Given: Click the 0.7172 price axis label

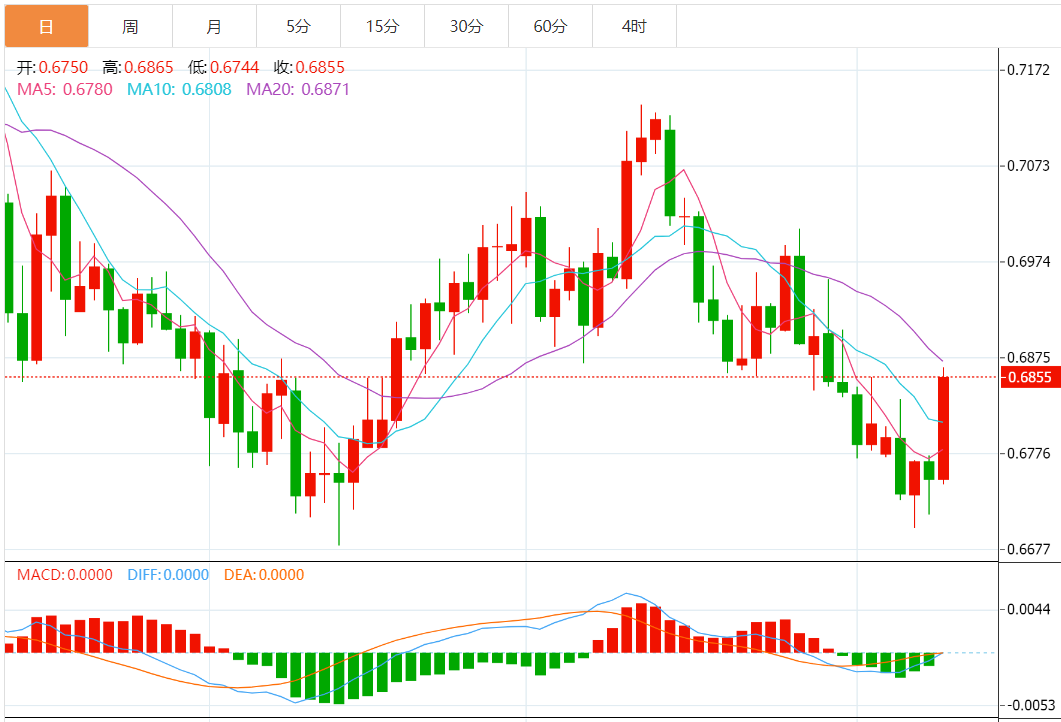Looking at the screenshot, I should 1029,70.
